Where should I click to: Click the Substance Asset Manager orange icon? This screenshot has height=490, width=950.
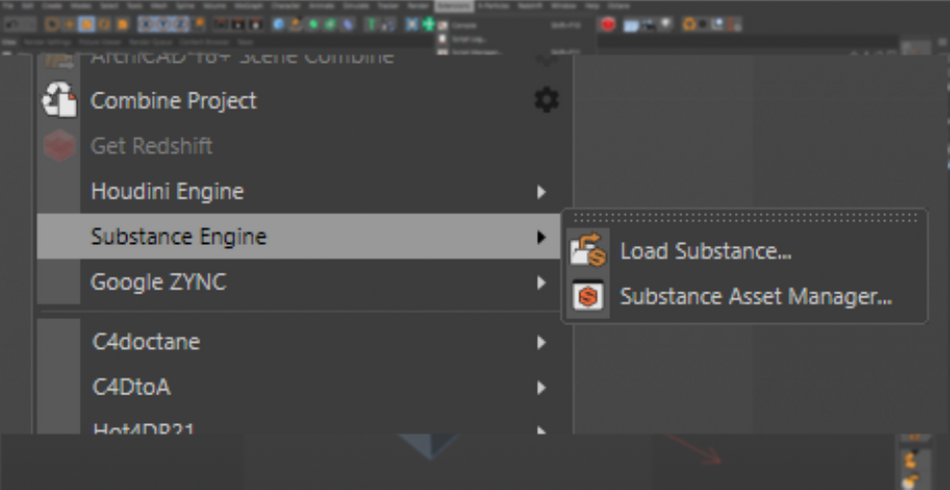(x=588, y=296)
